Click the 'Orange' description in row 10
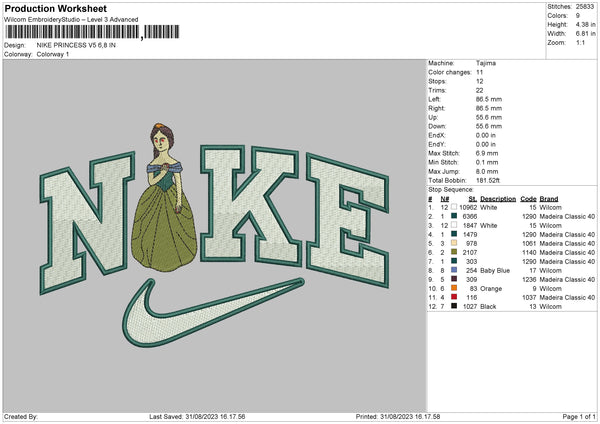 click(x=491, y=289)
